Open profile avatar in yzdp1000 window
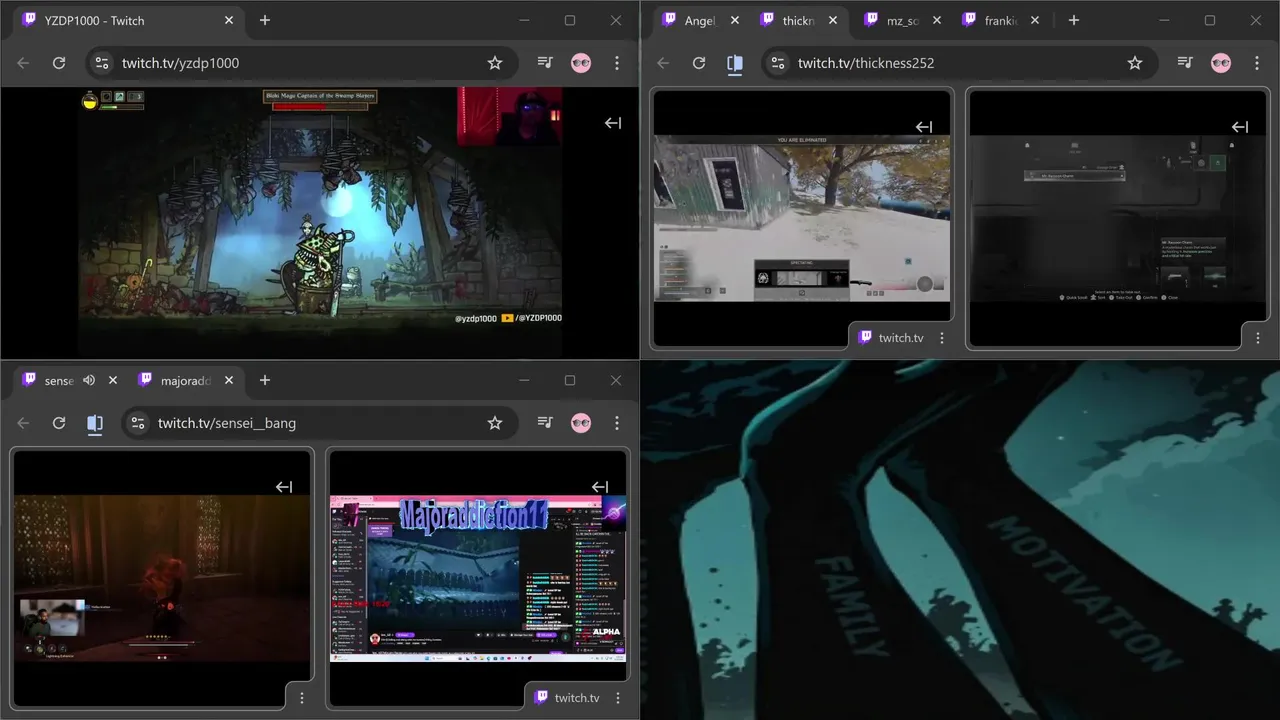Image resolution: width=1280 pixels, height=720 pixels. pos(581,63)
